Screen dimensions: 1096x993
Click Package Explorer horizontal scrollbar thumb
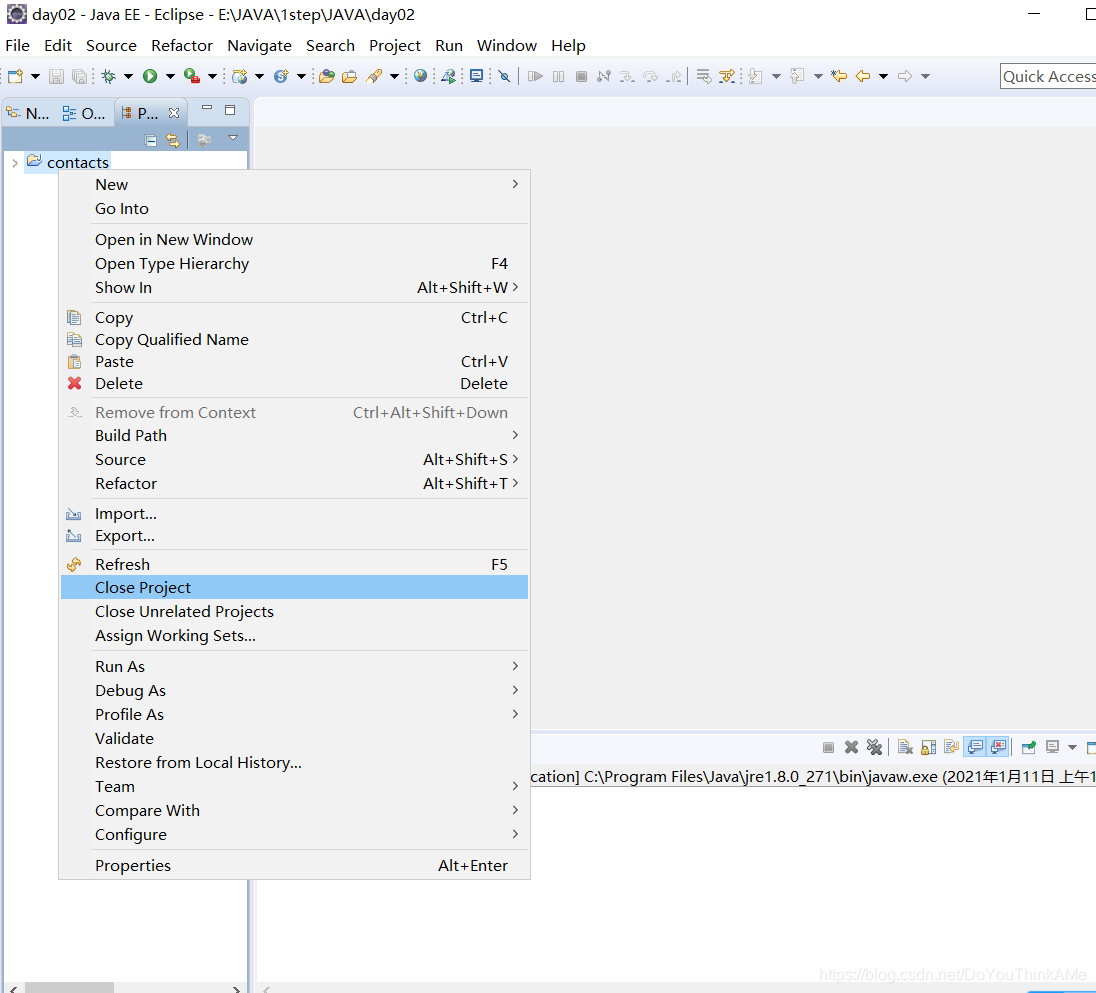(x=69, y=987)
